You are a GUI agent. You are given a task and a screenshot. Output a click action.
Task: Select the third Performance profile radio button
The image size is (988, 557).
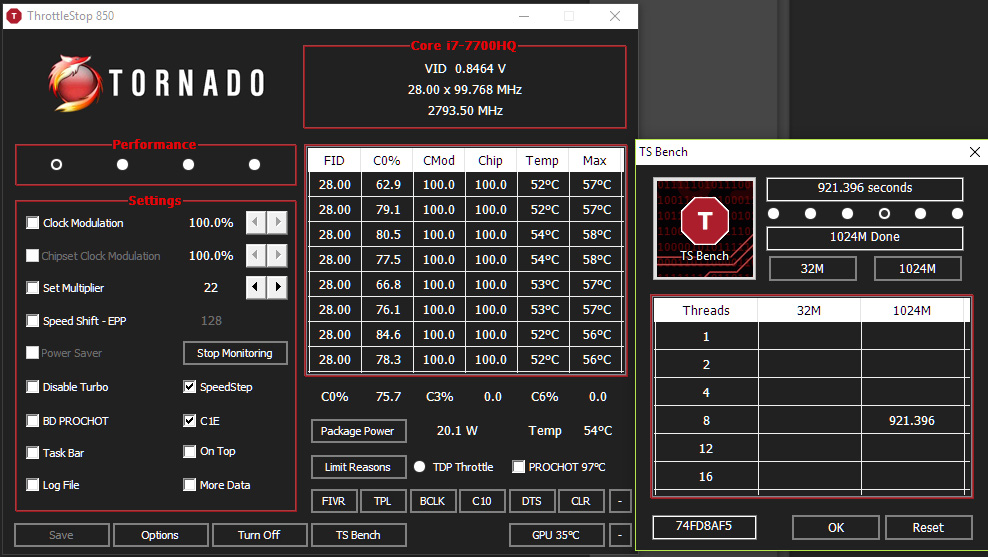pyautogui.click(x=188, y=164)
